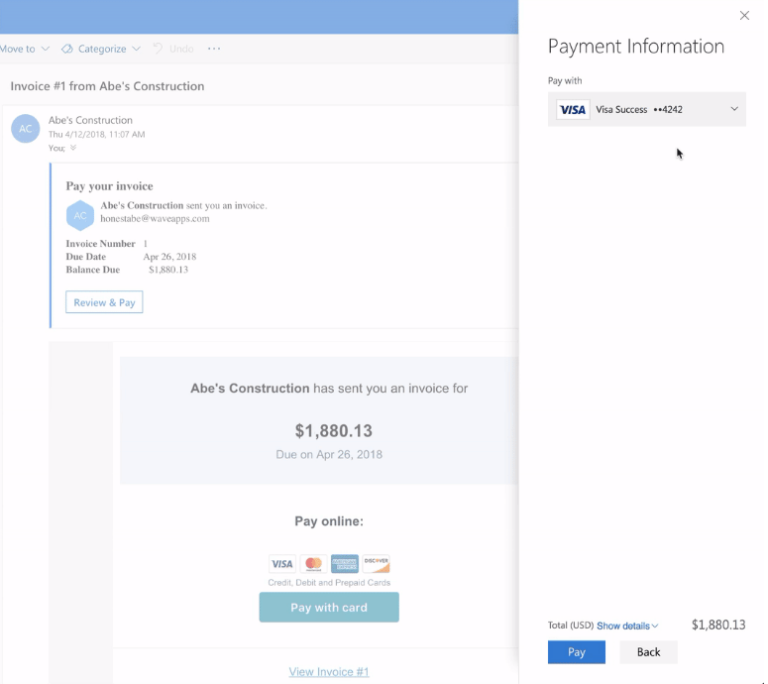Viewport: 768px width, 684px height.
Task: Click the Visa Success ••4242 card text
Action: [x=639, y=109]
